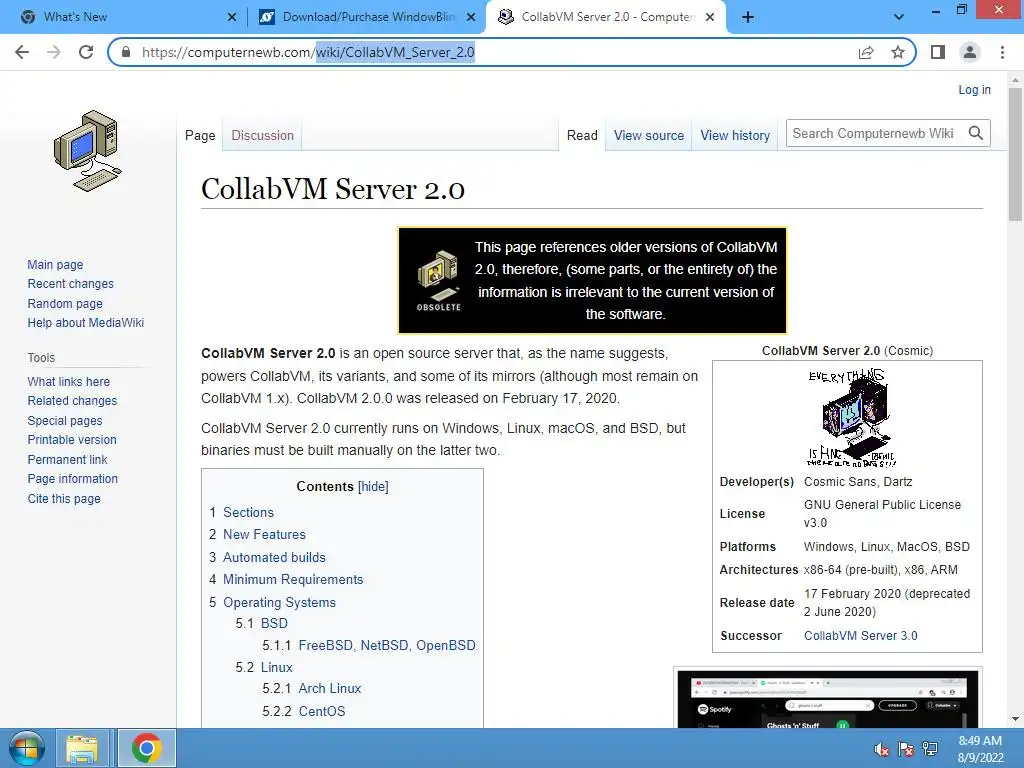Switch to the Download/Purchase WindowBlinds tab

pyautogui.click(x=367, y=17)
